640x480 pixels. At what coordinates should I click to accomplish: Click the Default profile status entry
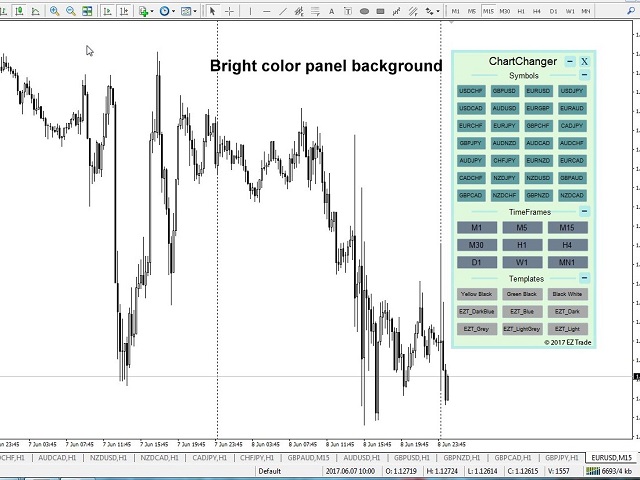[x=270, y=471]
